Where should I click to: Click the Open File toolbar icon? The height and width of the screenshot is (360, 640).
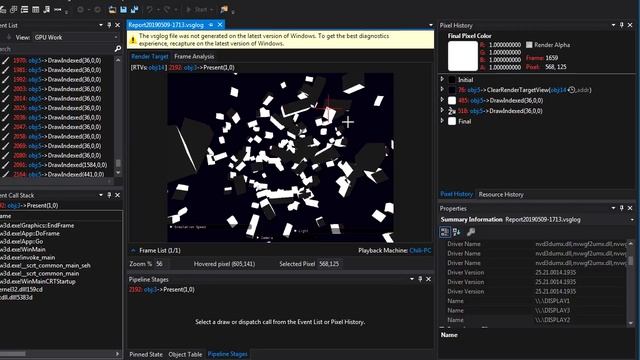pyautogui.click(x=112, y=9)
